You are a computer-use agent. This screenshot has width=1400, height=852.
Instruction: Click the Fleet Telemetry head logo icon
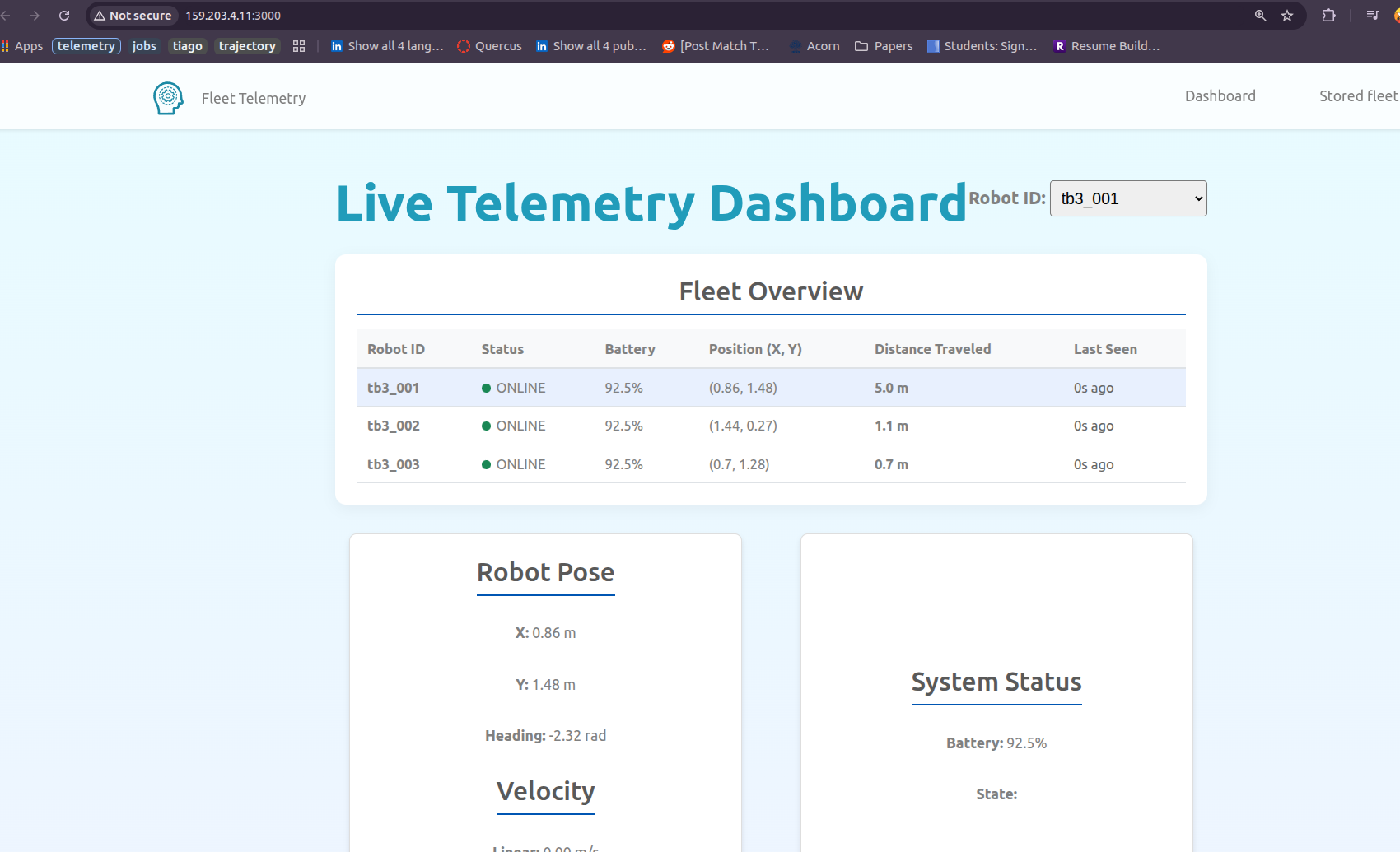coord(168,98)
